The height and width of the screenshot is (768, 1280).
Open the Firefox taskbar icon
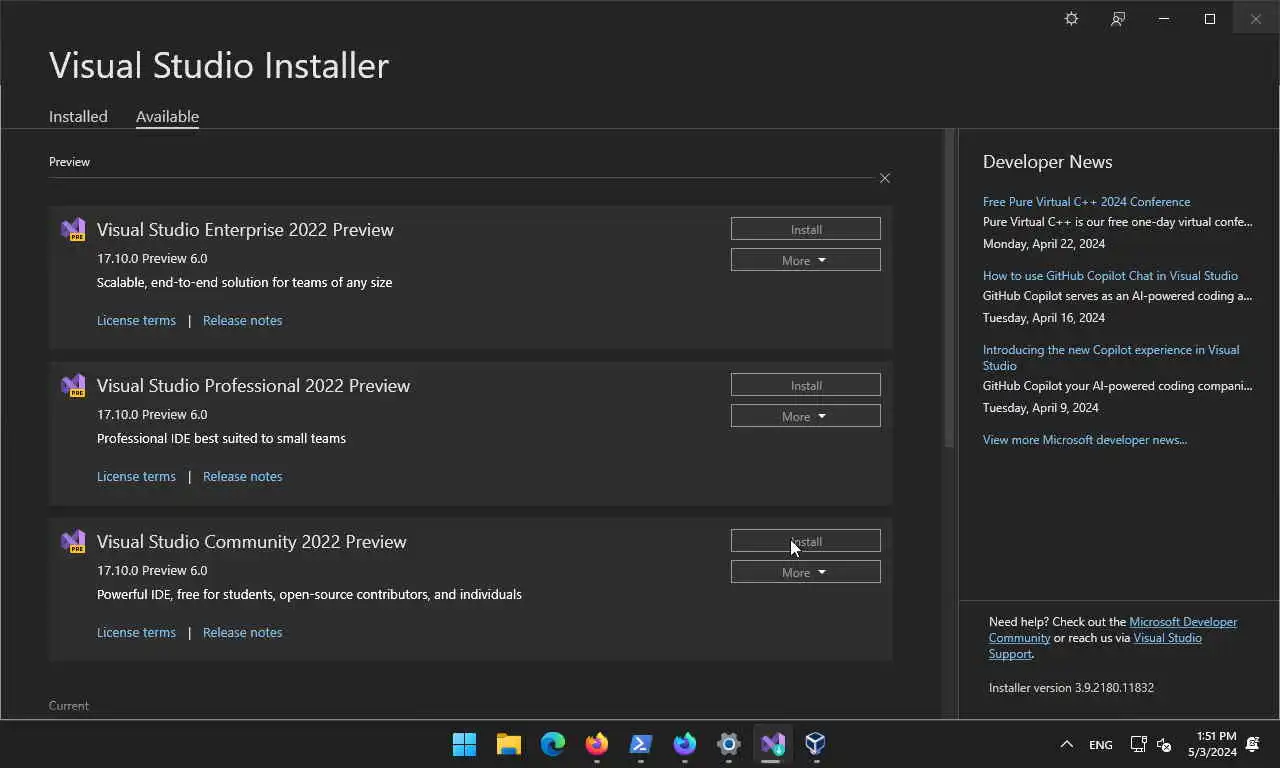pyautogui.click(x=597, y=744)
